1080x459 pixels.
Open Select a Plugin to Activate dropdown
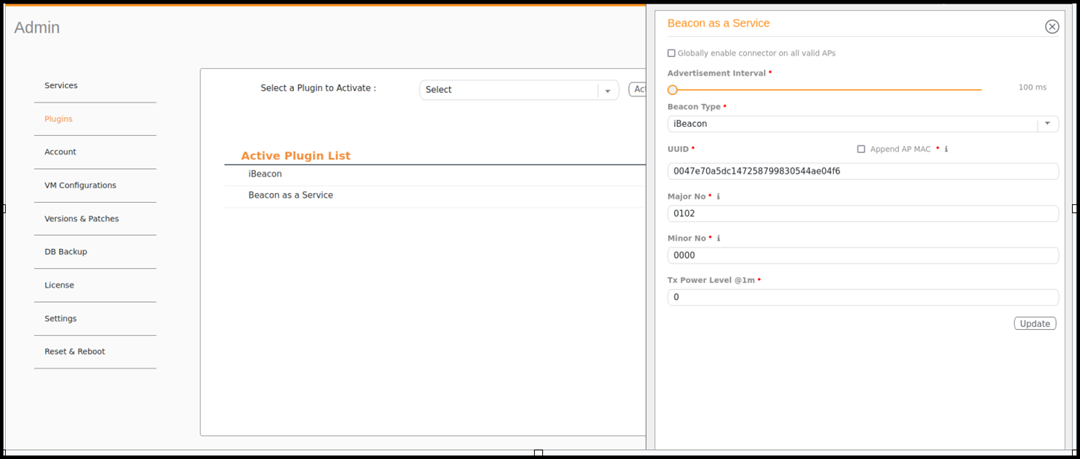point(519,90)
